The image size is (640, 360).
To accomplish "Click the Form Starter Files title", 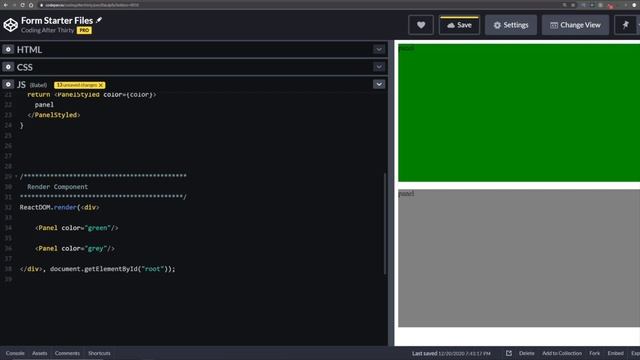I will (x=57, y=20).
